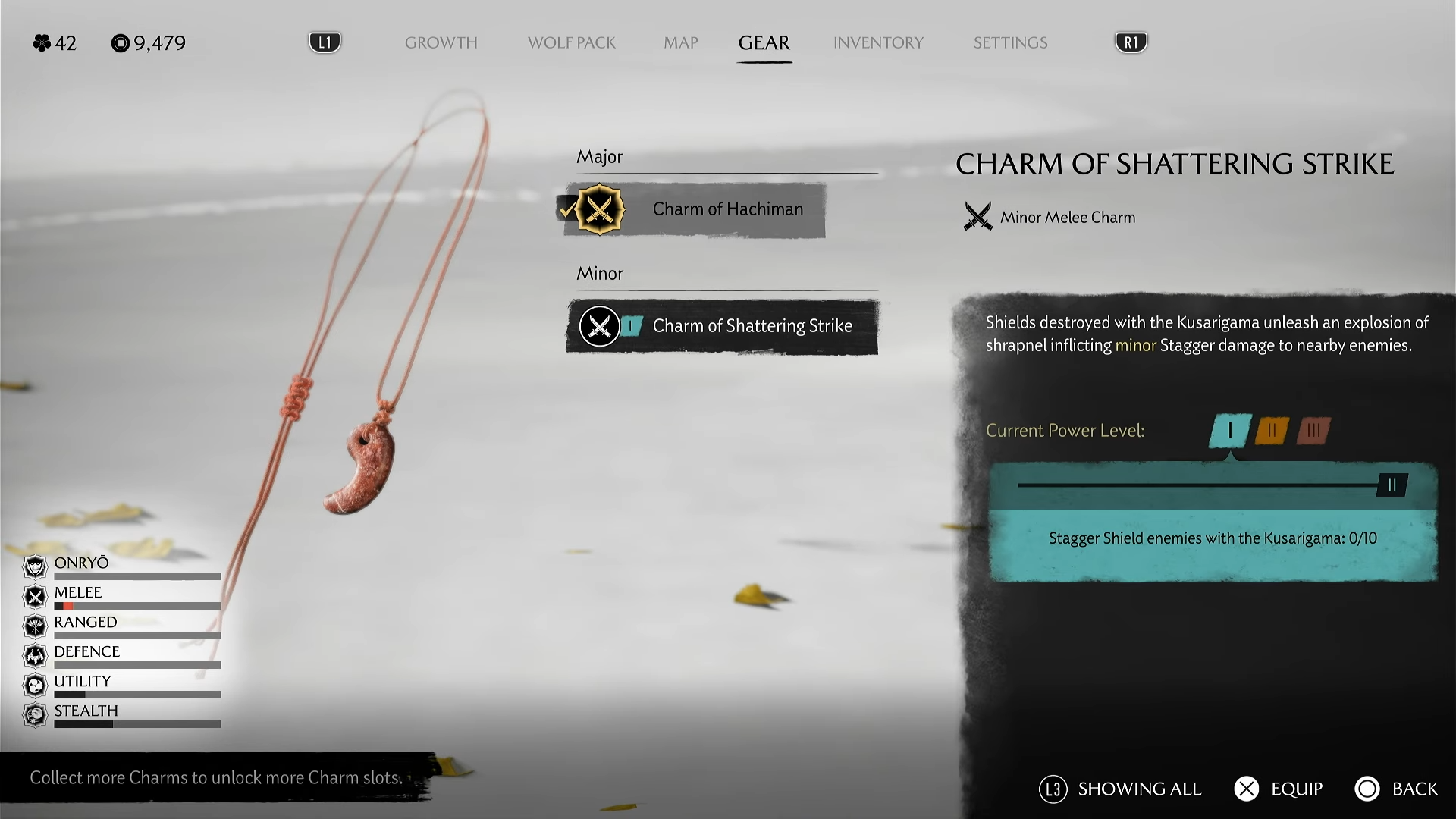Select power level II orange badge
The image size is (1456, 819).
click(1272, 431)
